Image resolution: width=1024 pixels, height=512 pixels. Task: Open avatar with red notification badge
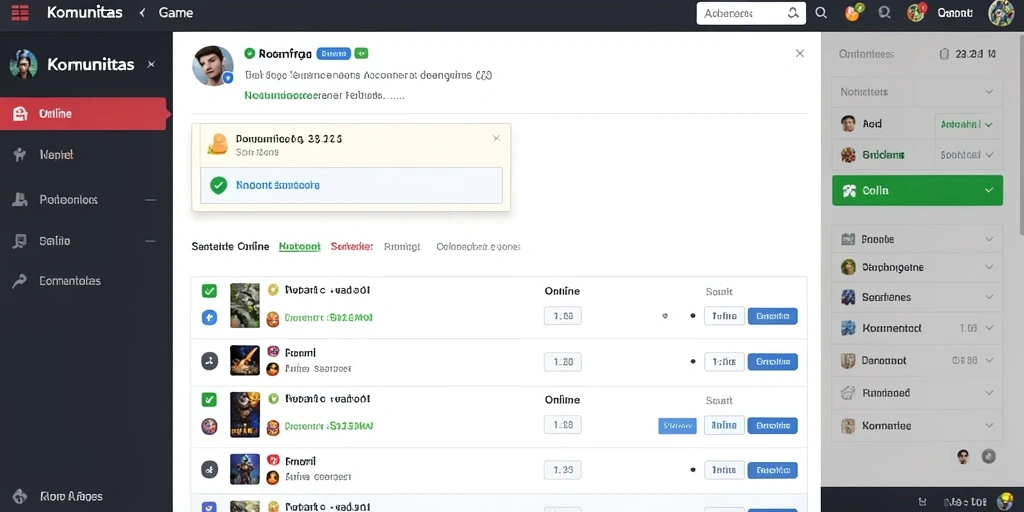tap(917, 12)
